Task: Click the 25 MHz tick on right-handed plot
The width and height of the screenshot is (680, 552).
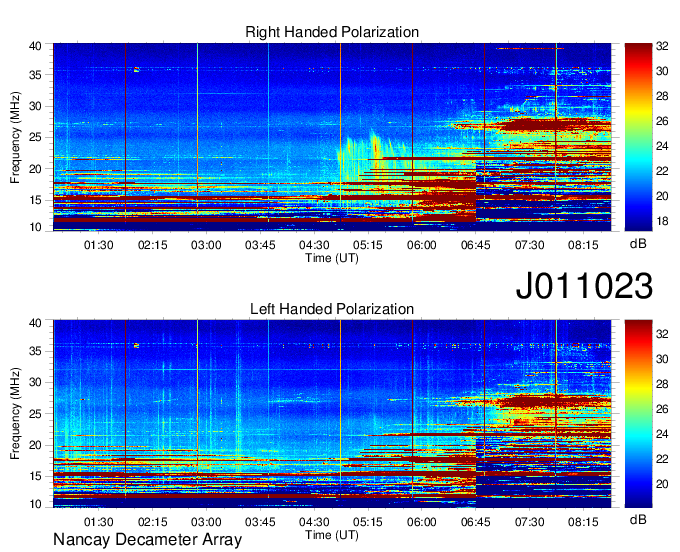Action: tap(35, 138)
